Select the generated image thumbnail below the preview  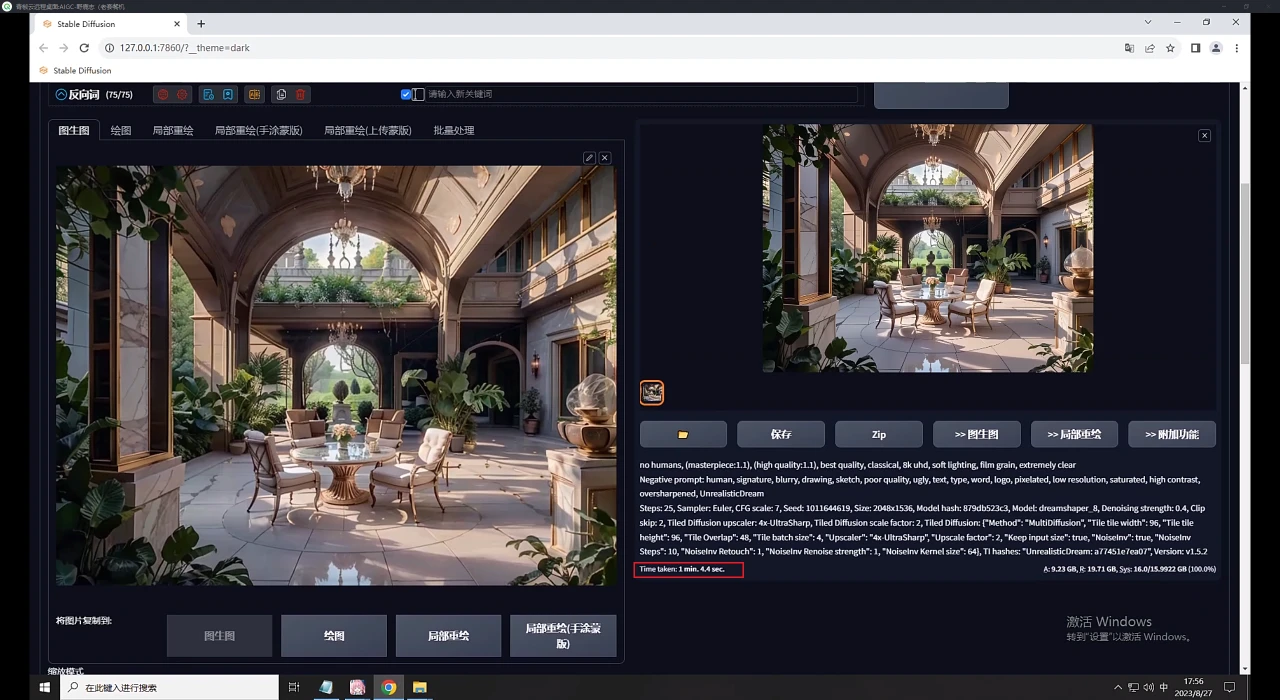tap(652, 392)
